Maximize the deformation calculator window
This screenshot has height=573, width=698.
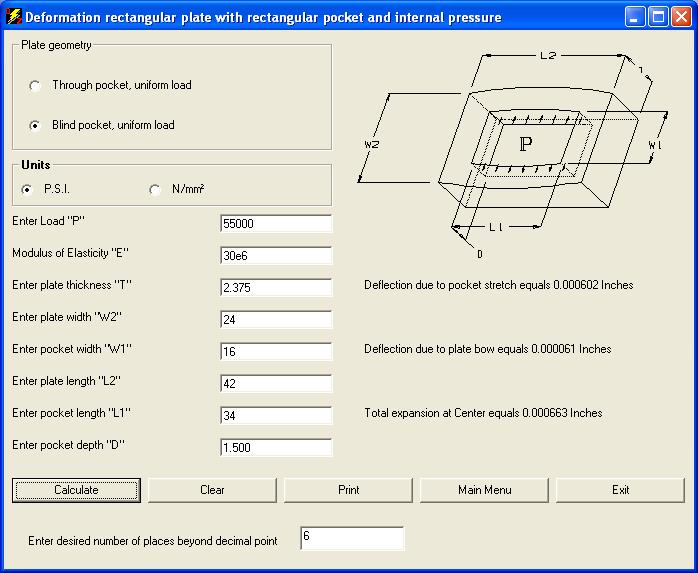click(658, 17)
